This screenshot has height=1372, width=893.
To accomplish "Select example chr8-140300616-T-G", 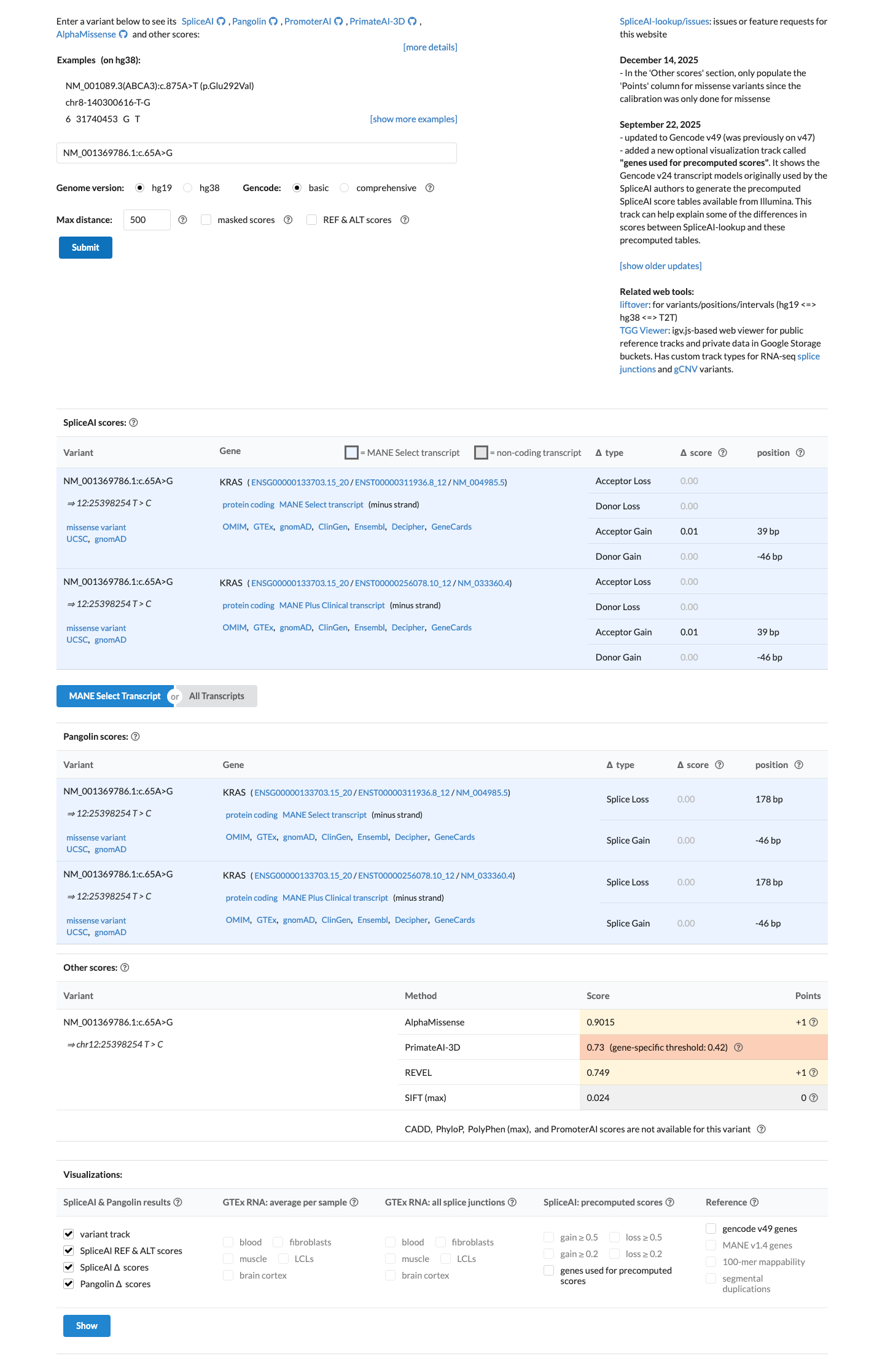I will pos(108,103).
